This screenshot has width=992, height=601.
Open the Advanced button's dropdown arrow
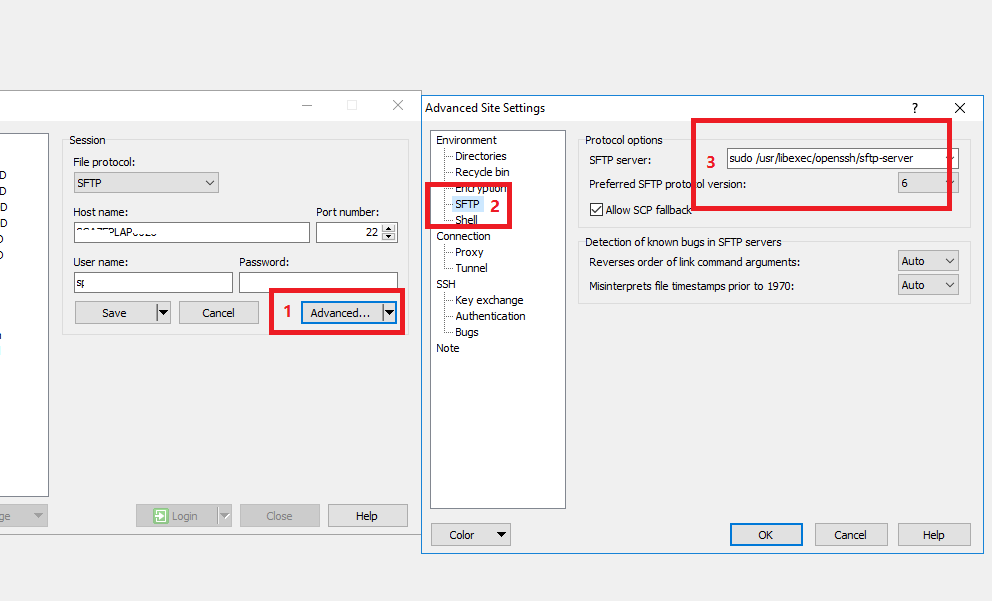point(389,312)
